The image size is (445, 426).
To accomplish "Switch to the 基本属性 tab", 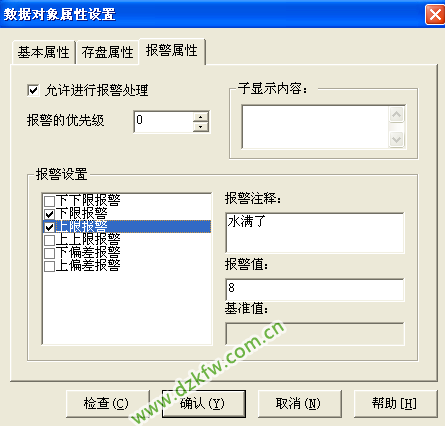I will pos(44,52).
